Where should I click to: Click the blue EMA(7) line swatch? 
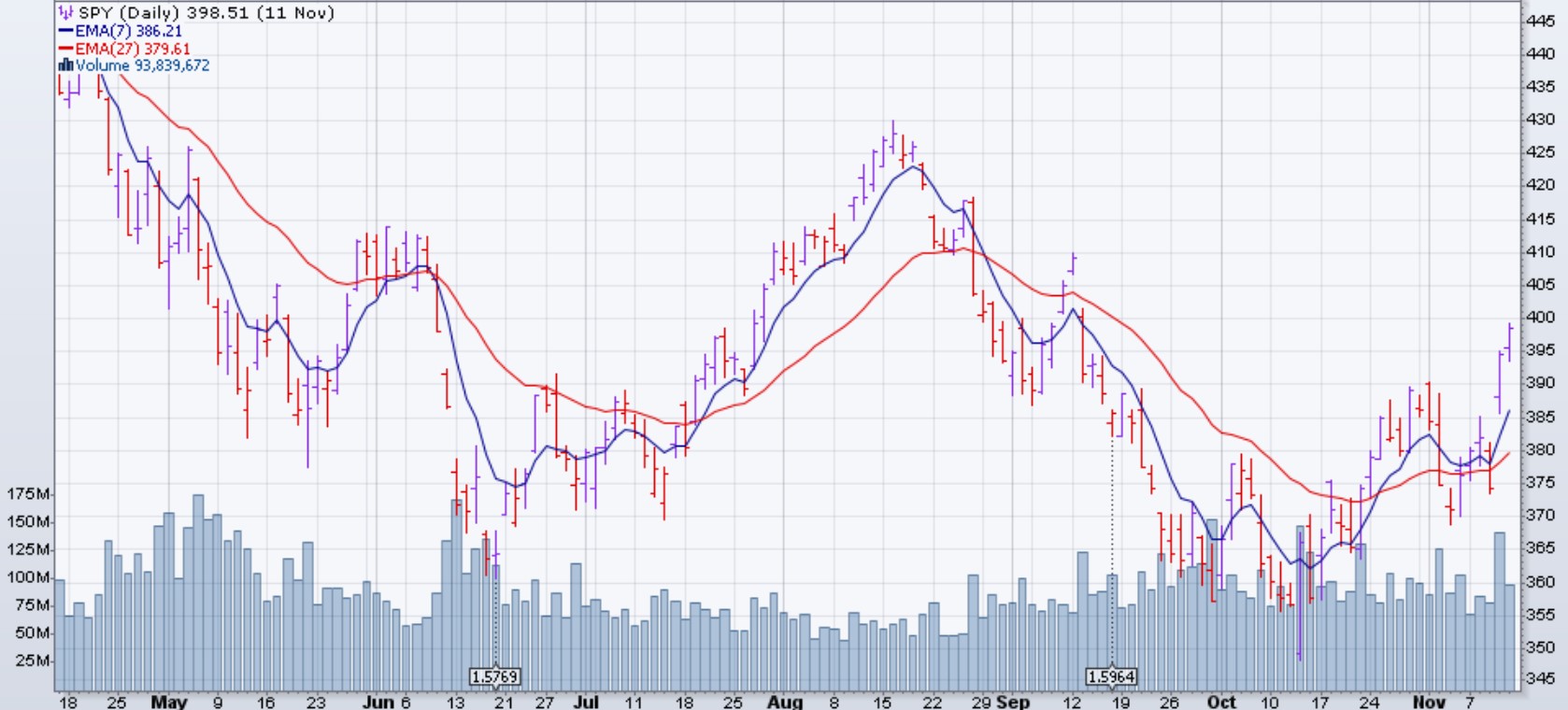point(65,31)
